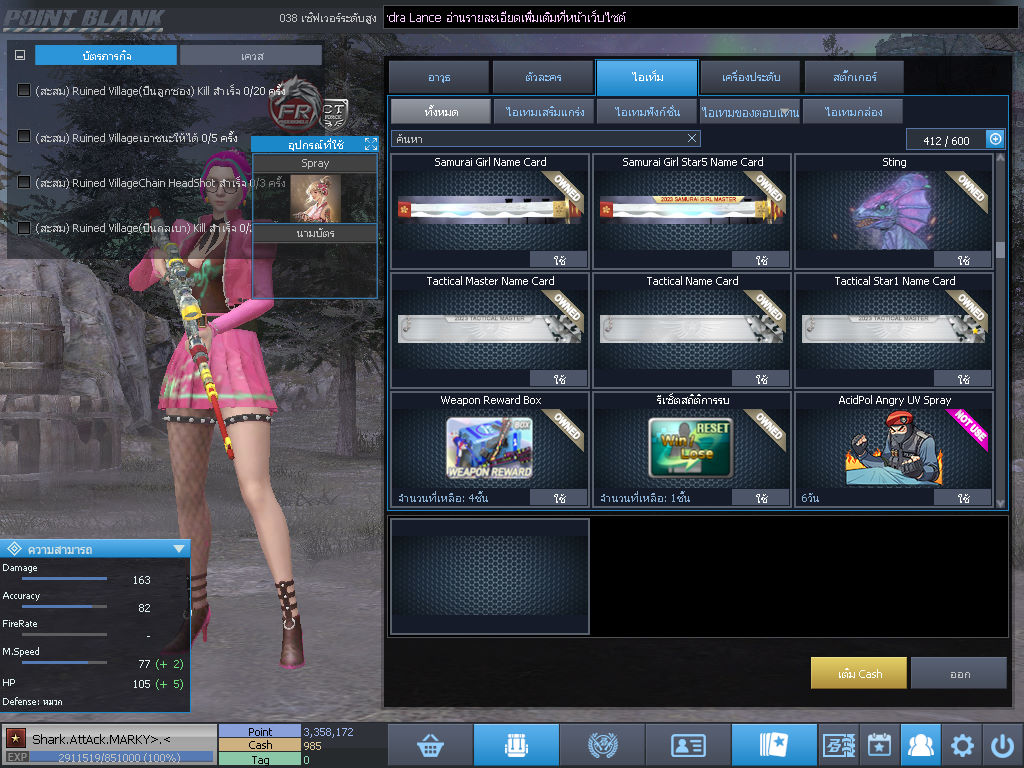Select the Tactical Master Name Card banner
Screen dimensions: 1024x768
coord(490,328)
